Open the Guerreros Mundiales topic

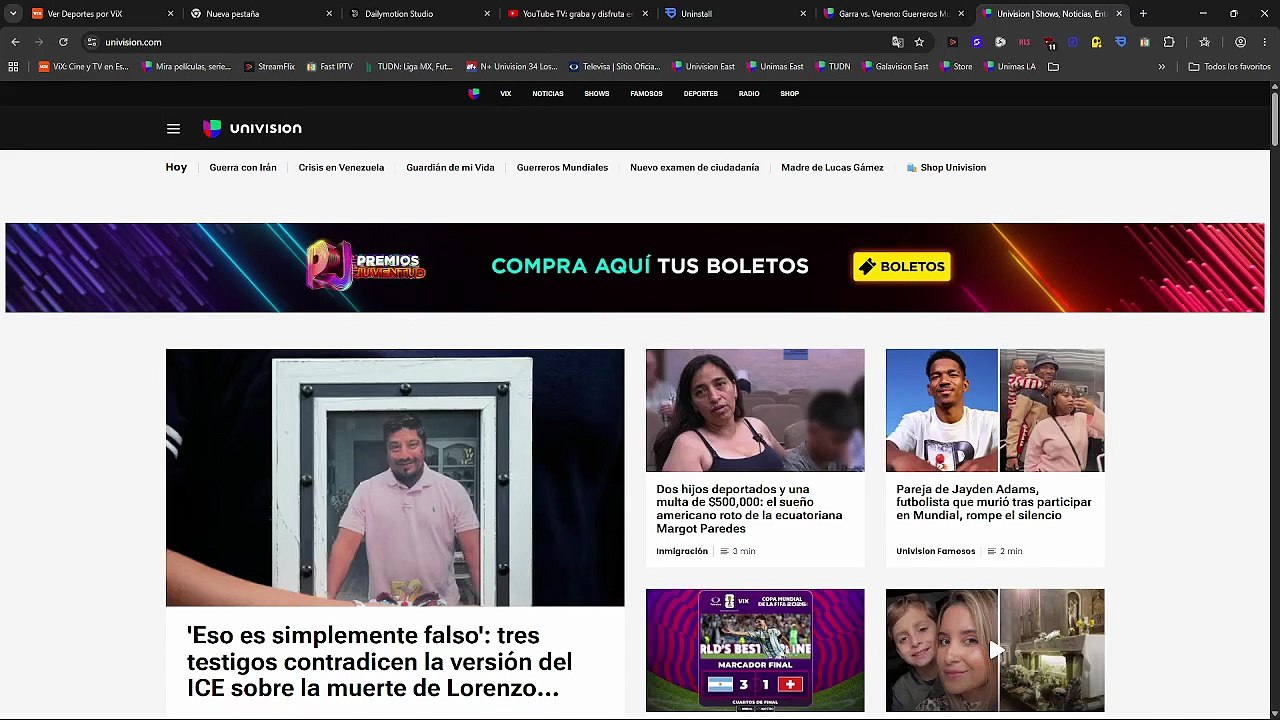562,167
